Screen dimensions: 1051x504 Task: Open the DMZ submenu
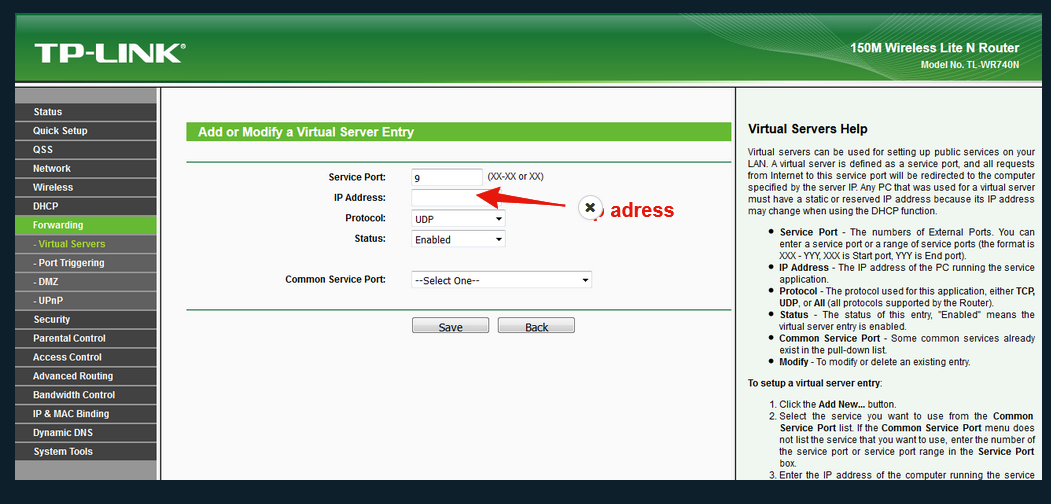[86, 281]
